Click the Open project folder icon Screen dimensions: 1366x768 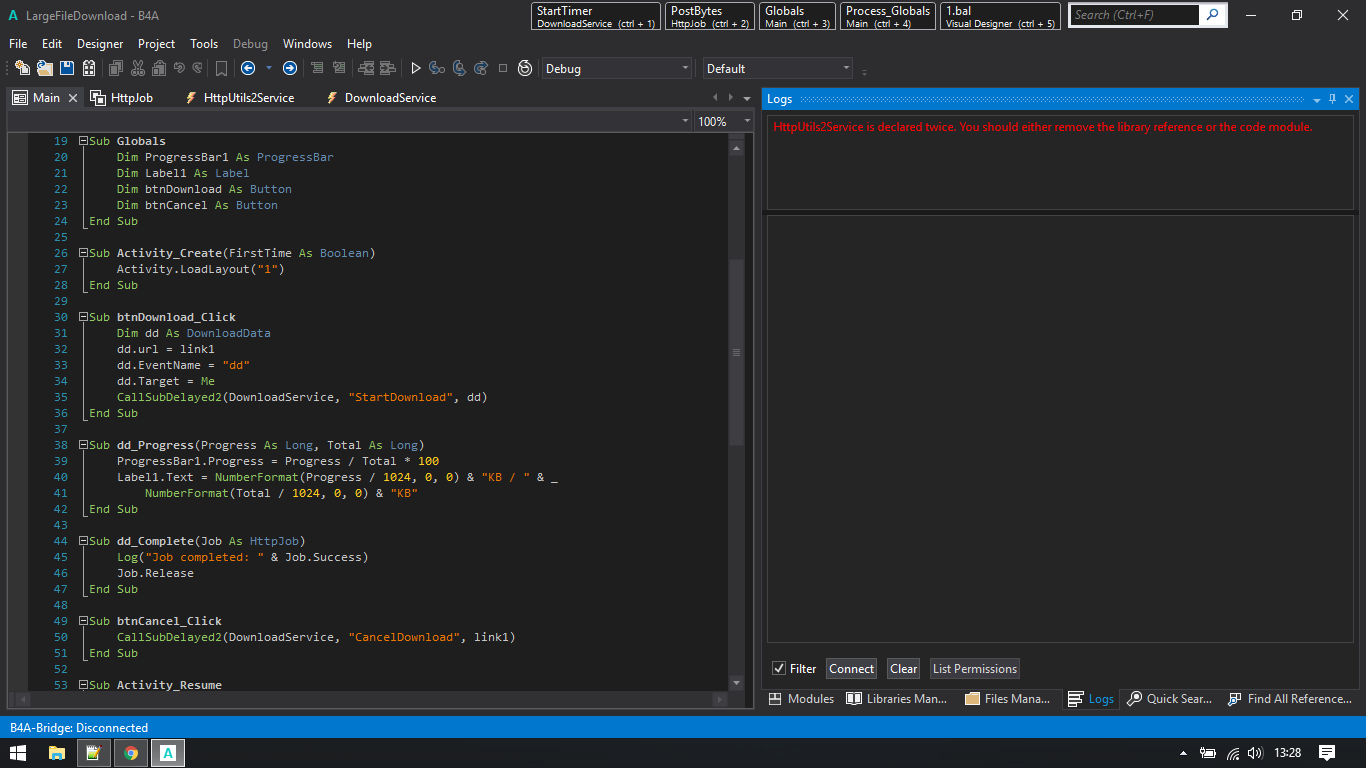(x=45, y=68)
